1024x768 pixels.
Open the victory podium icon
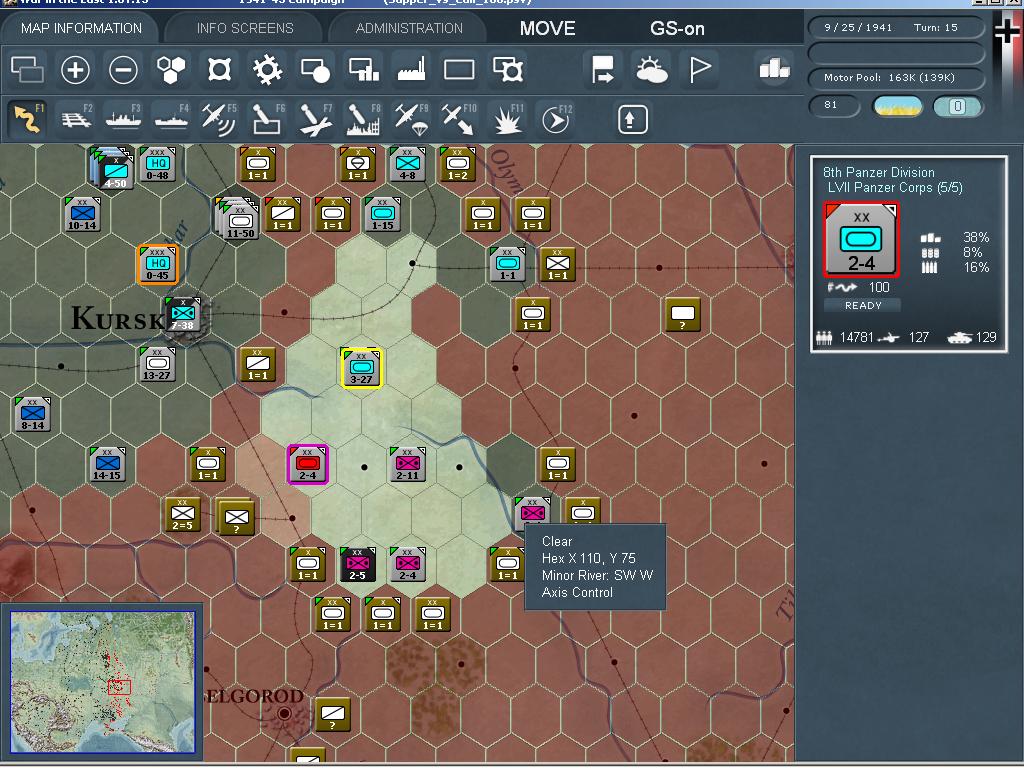775,68
